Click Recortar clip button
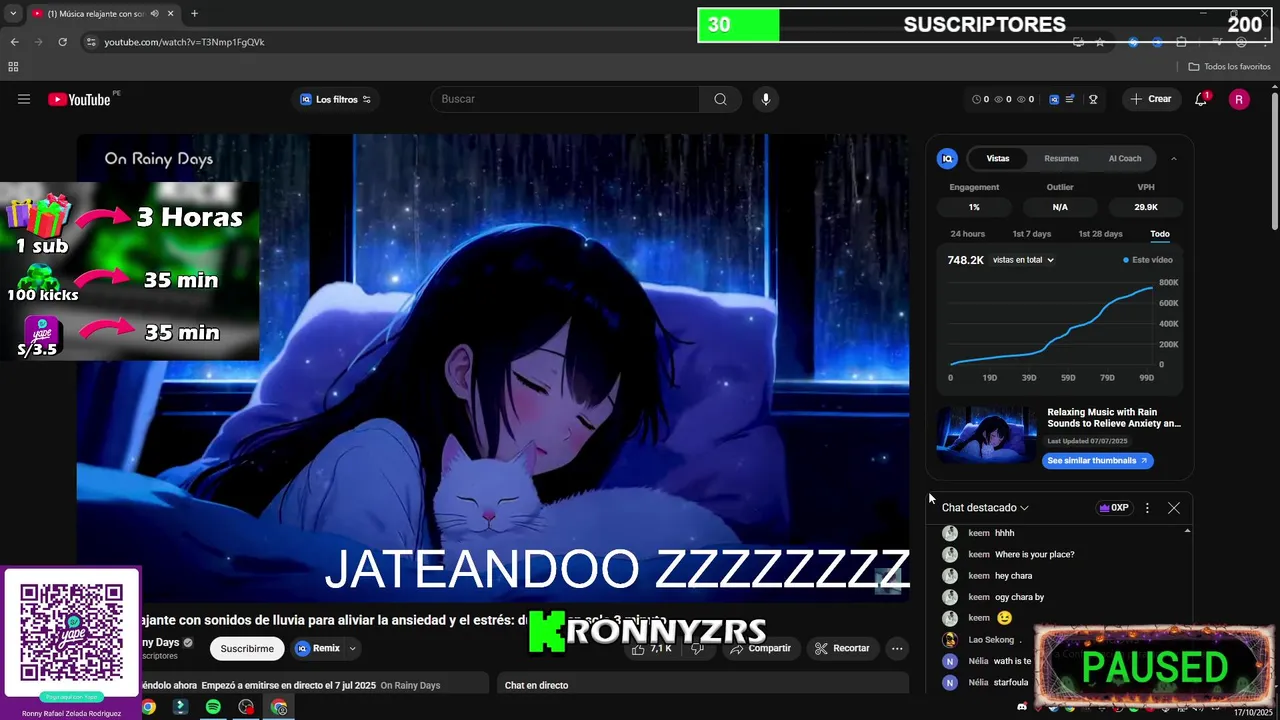This screenshot has height=720, width=1280. (x=842, y=649)
